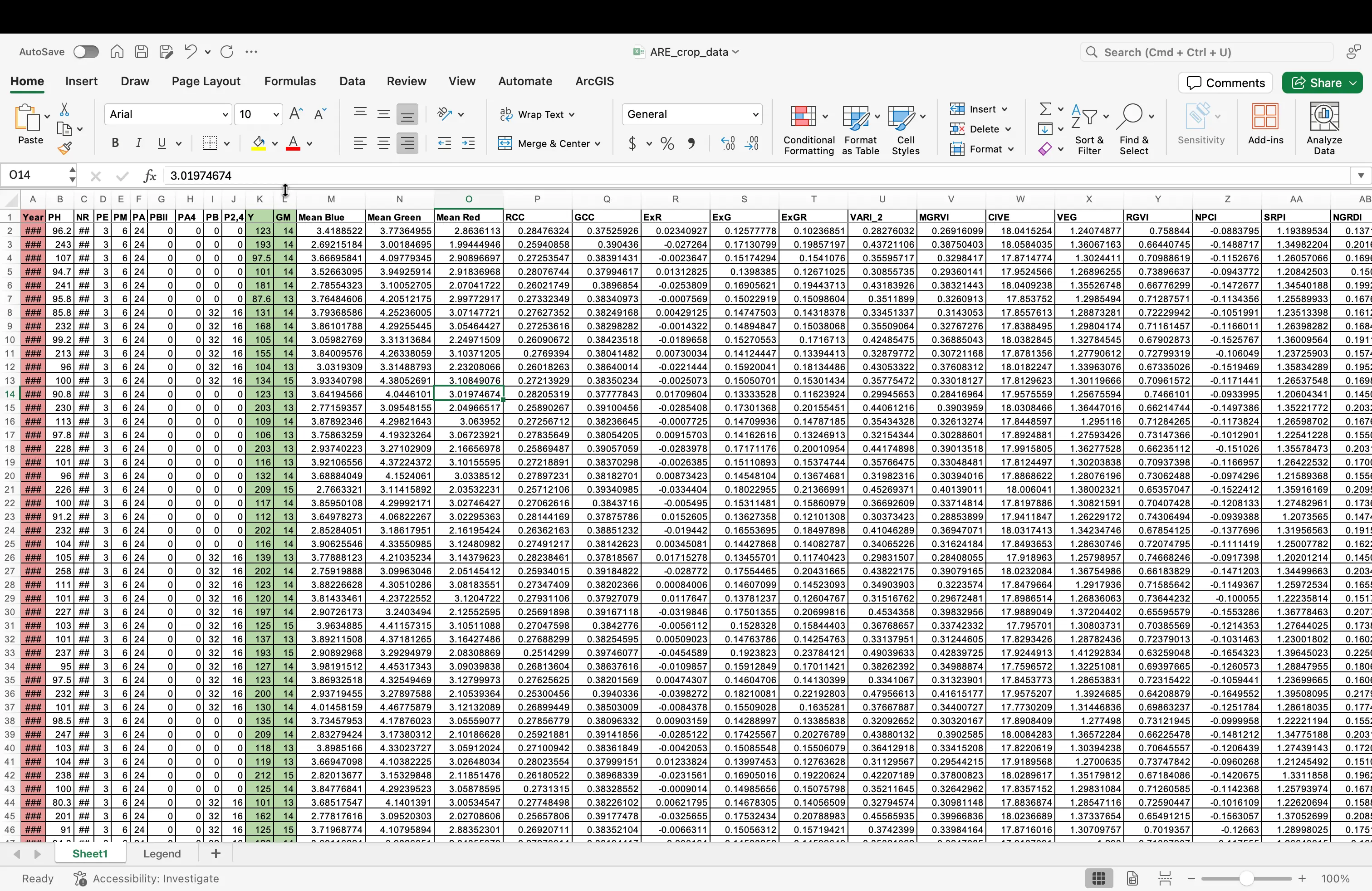Click in the Search field
This screenshot has height=891, width=1372.
point(1206,53)
